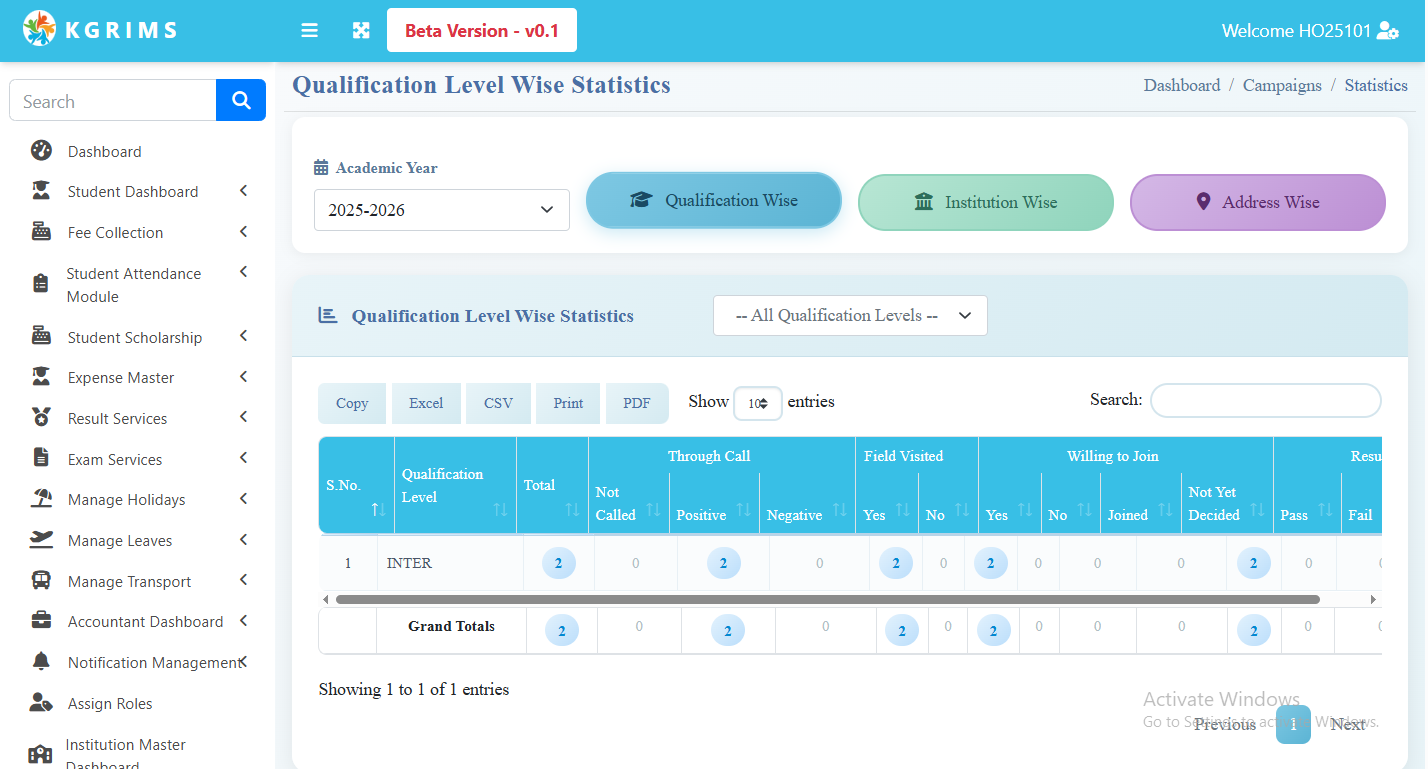Export table using the Excel button
Viewport: 1428px width, 769px height.
click(426, 403)
